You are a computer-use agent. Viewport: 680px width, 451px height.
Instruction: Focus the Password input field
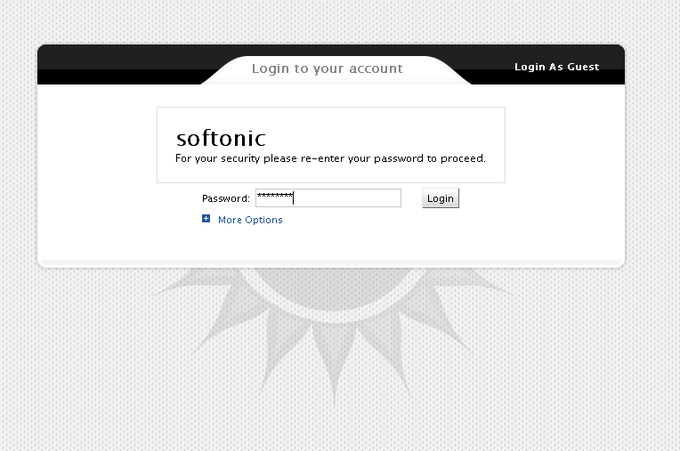pyautogui.click(x=328, y=198)
